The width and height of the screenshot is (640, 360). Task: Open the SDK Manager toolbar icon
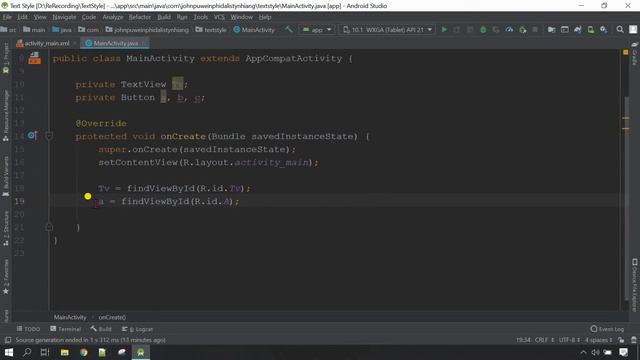pyautogui.click(x=603, y=29)
